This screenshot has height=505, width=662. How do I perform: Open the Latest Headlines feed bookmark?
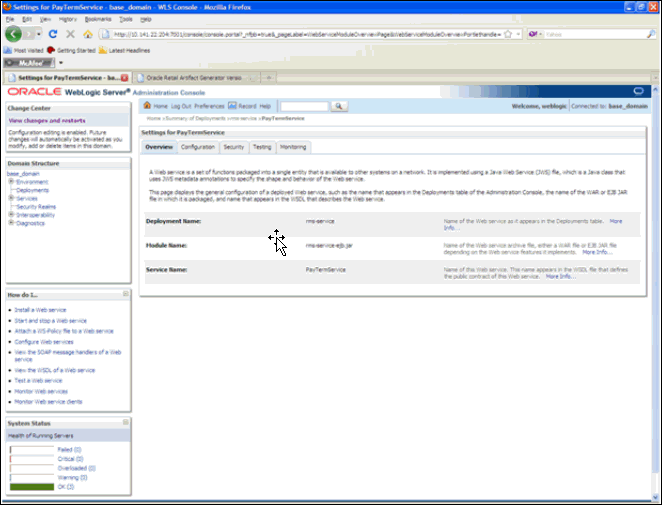click(x=125, y=50)
